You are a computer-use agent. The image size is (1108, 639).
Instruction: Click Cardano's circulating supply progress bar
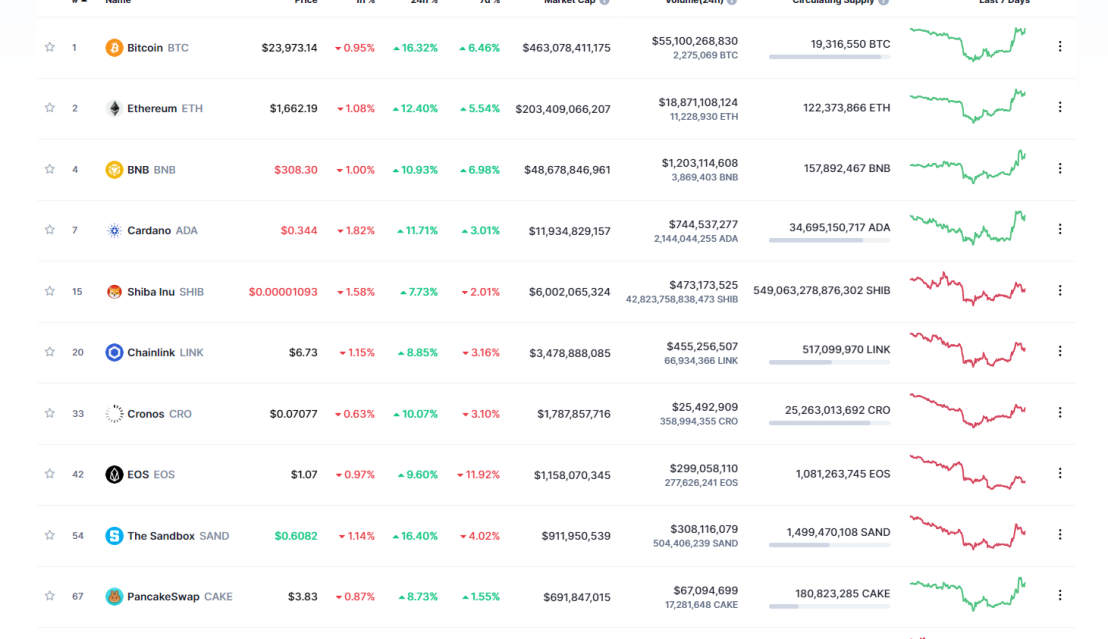(x=830, y=240)
